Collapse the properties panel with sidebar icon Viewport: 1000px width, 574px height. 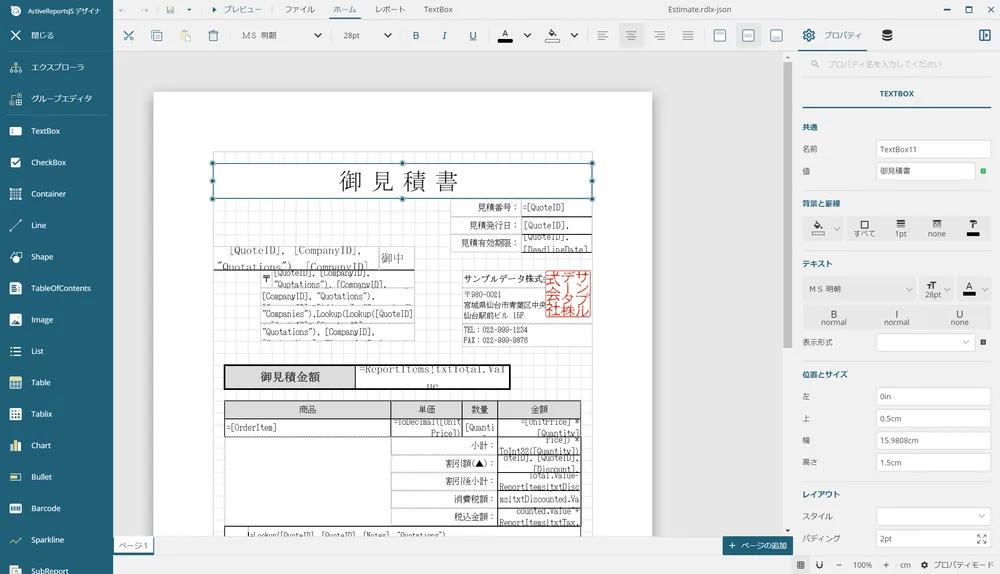pyautogui.click(x=984, y=36)
